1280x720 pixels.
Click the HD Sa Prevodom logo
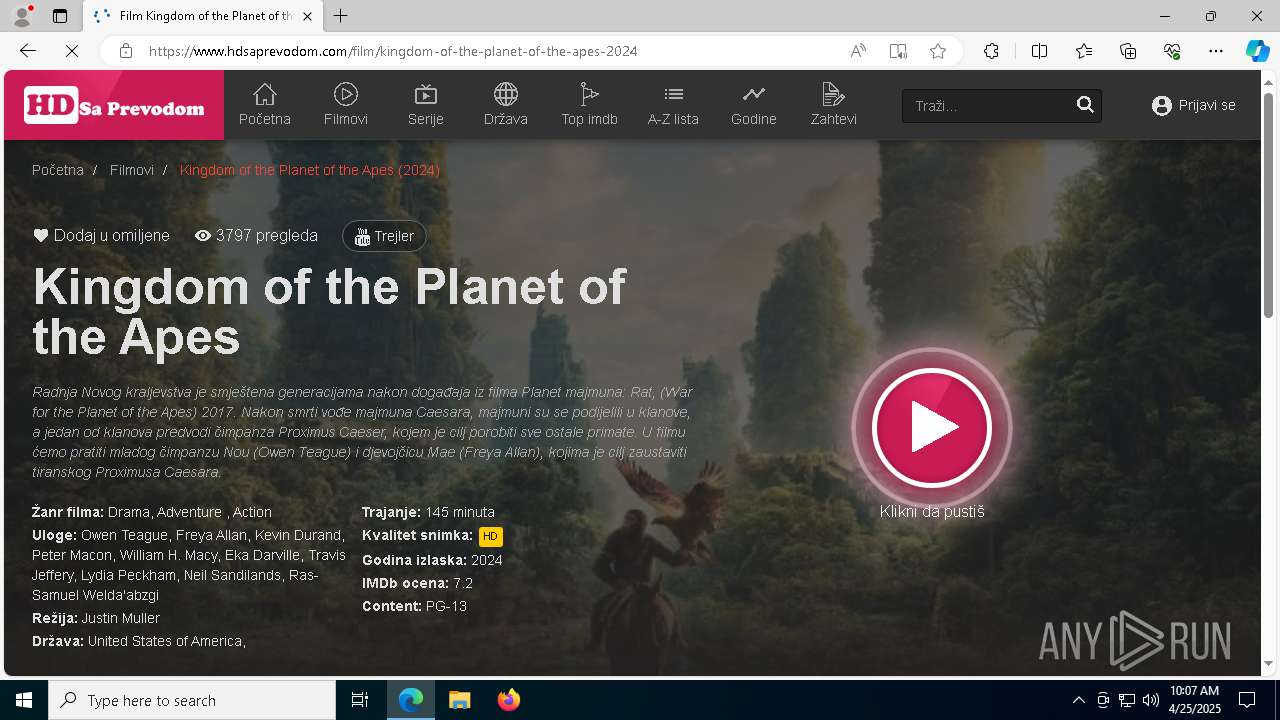pyautogui.click(x=114, y=105)
